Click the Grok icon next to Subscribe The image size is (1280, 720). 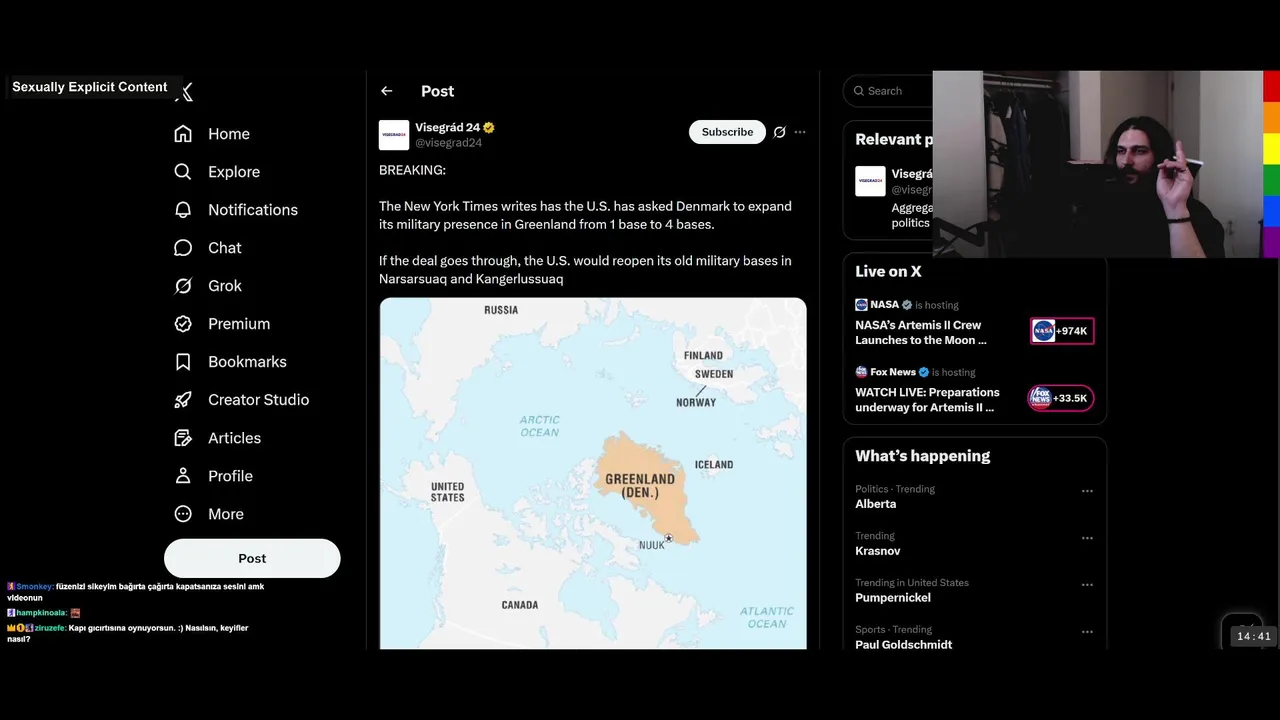click(780, 132)
